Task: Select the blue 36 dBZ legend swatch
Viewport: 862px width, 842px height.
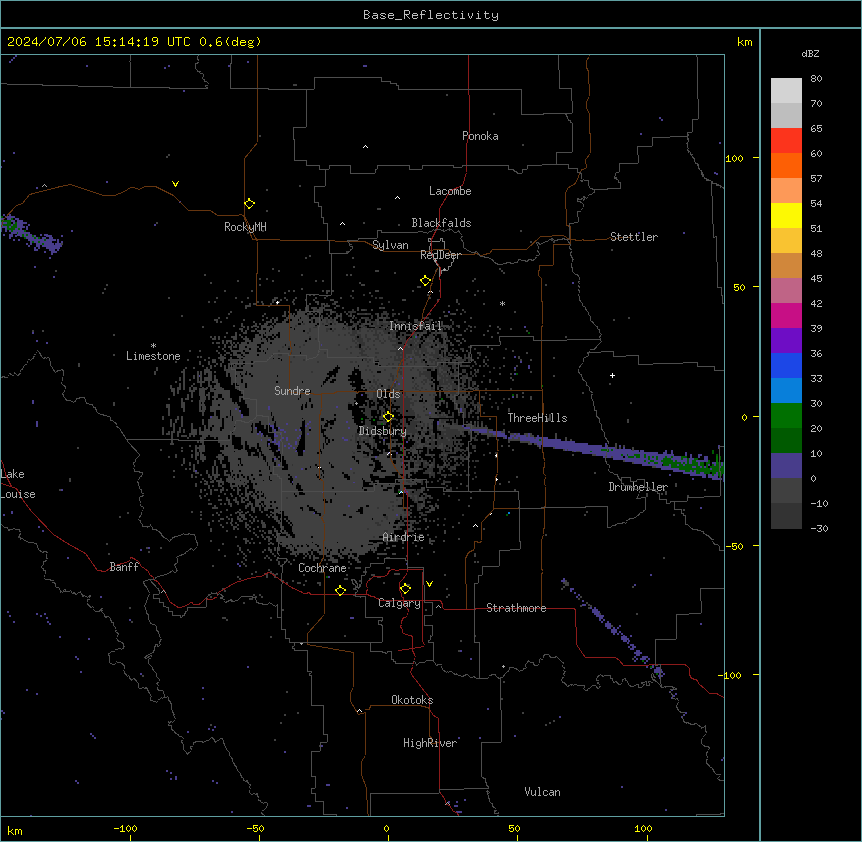Action: [786, 365]
